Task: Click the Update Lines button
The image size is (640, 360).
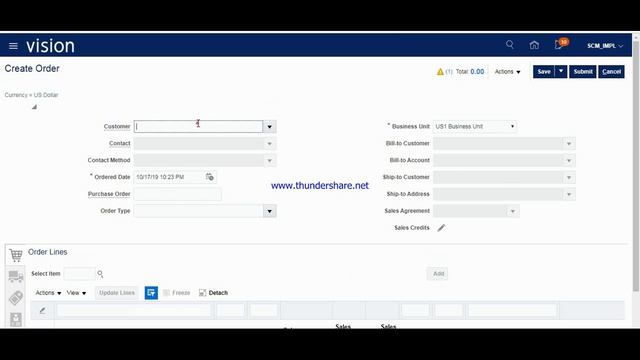Action: coord(116,293)
